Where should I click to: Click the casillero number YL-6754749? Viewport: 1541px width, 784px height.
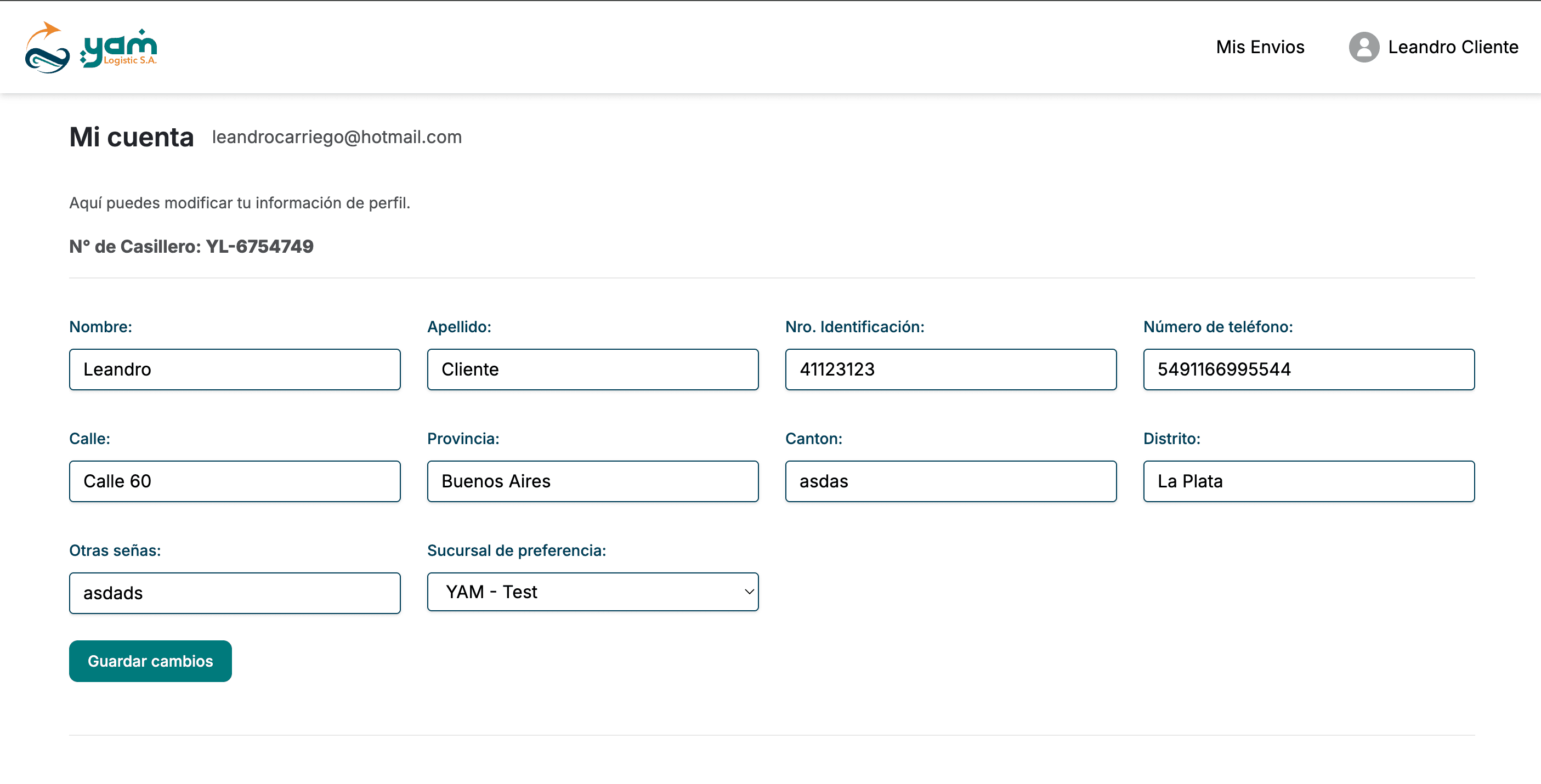pyautogui.click(x=259, y=246)
